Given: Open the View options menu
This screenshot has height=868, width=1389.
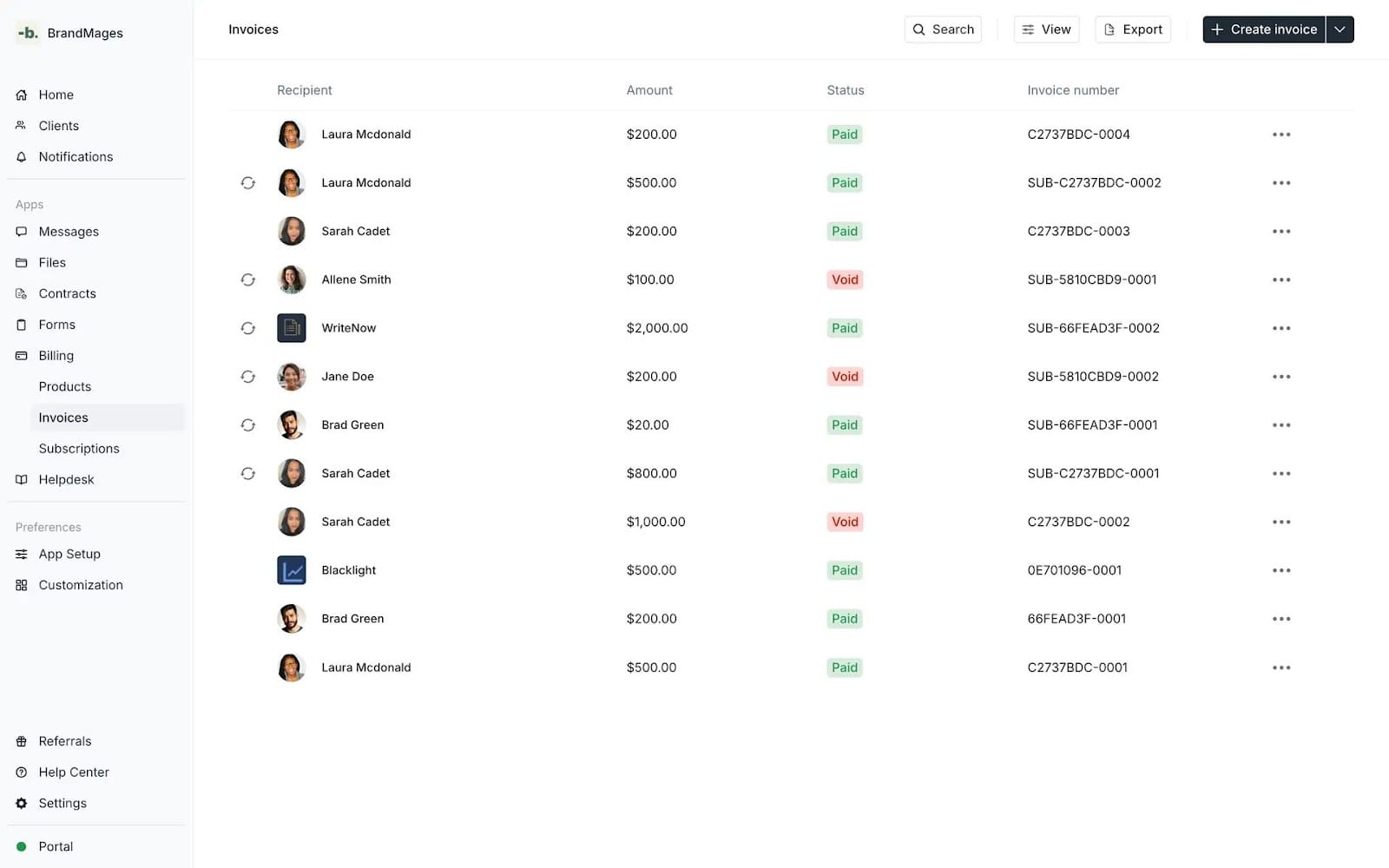Looking at the screenshot, I should (x=1046, y=30).
